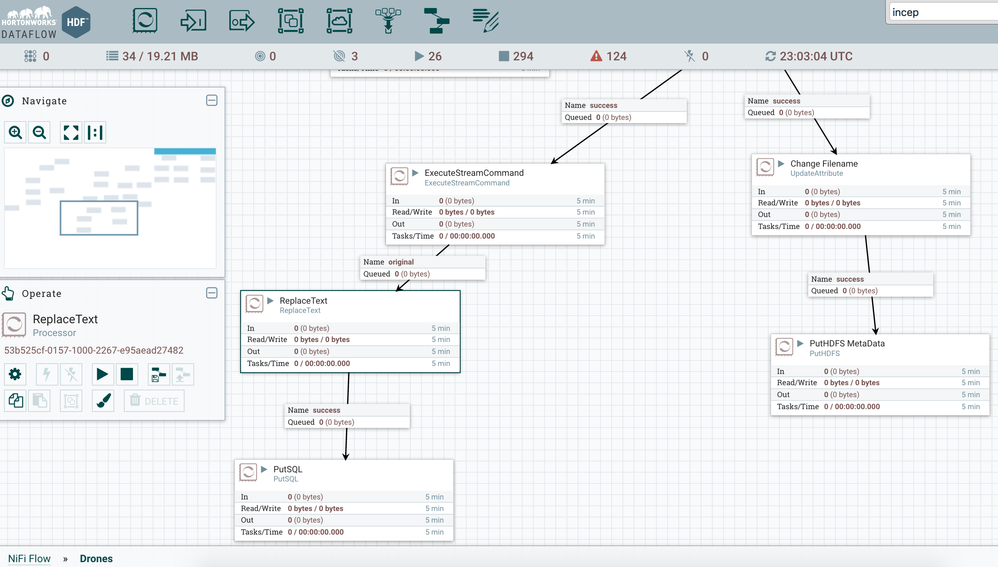Select the Process Group toolbar icon

click(x=290, y=19)
